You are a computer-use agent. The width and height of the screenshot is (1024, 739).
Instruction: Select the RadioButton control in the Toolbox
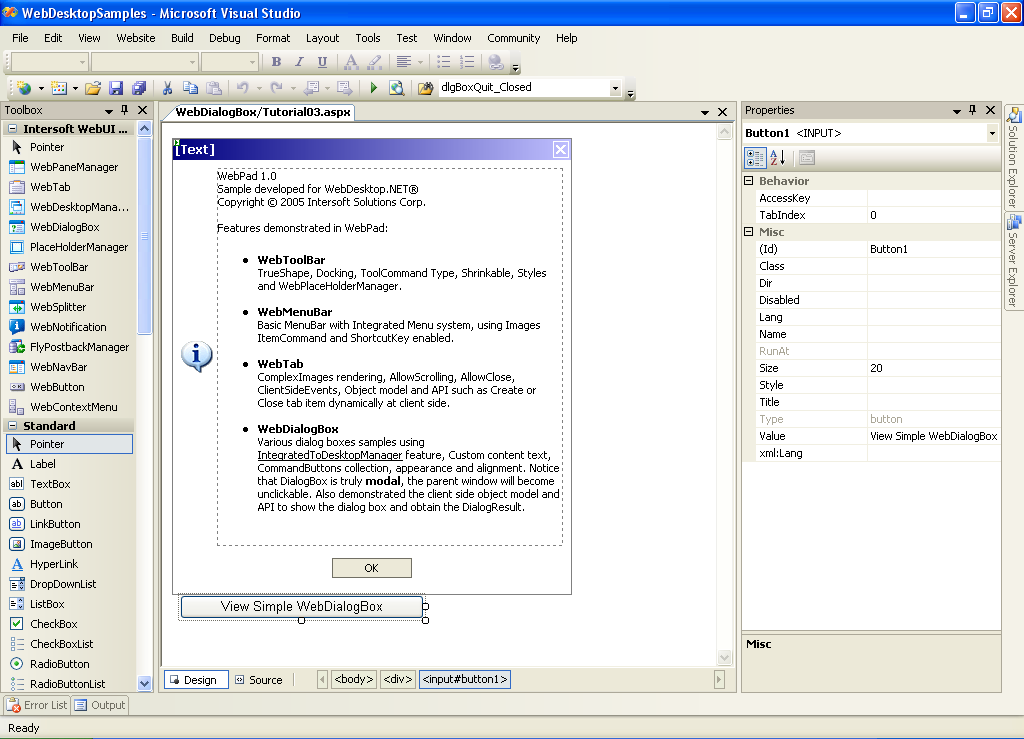tap(59, 664)
